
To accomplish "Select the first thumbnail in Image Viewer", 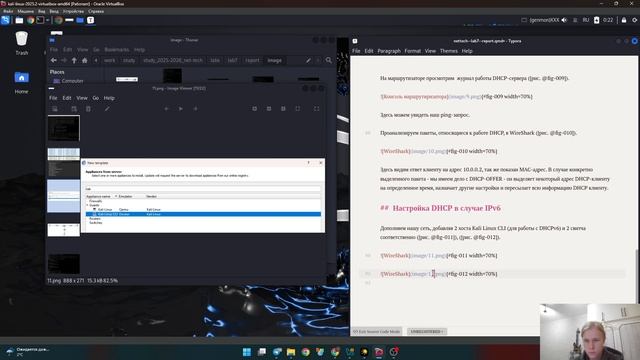I will click(x=64, y=128).
